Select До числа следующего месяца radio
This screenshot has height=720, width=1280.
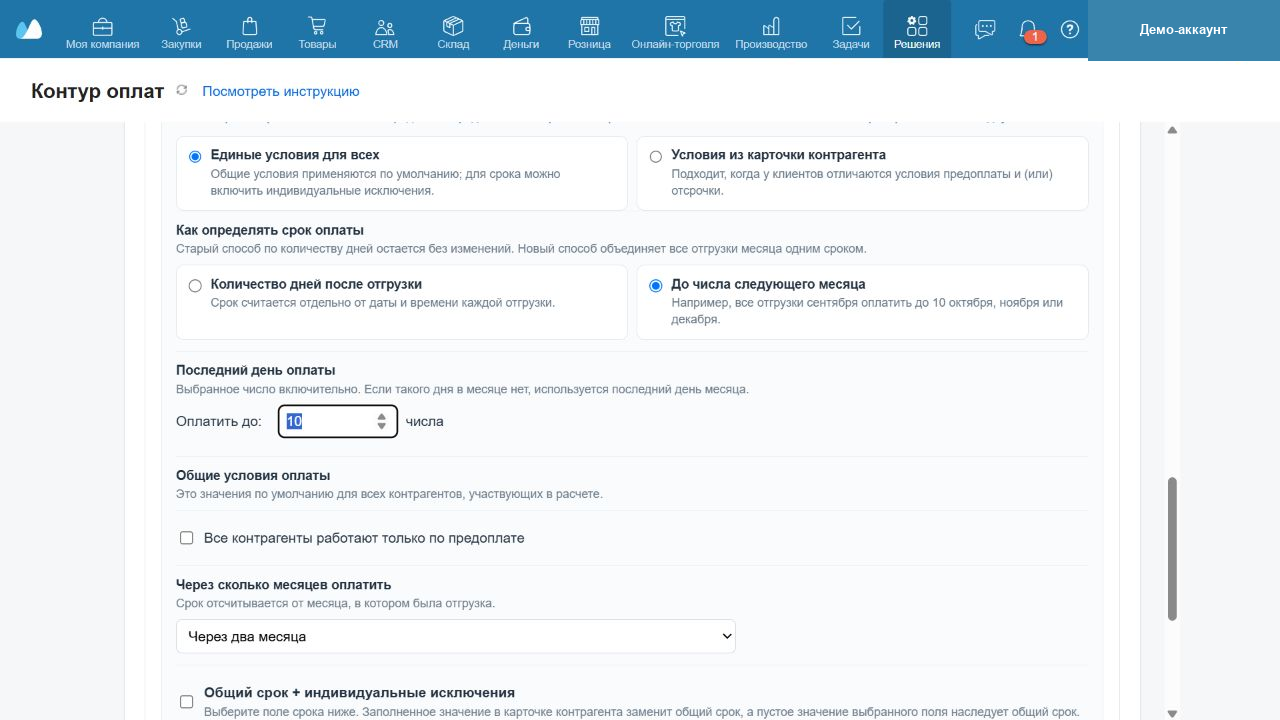(x=656, y=285)
